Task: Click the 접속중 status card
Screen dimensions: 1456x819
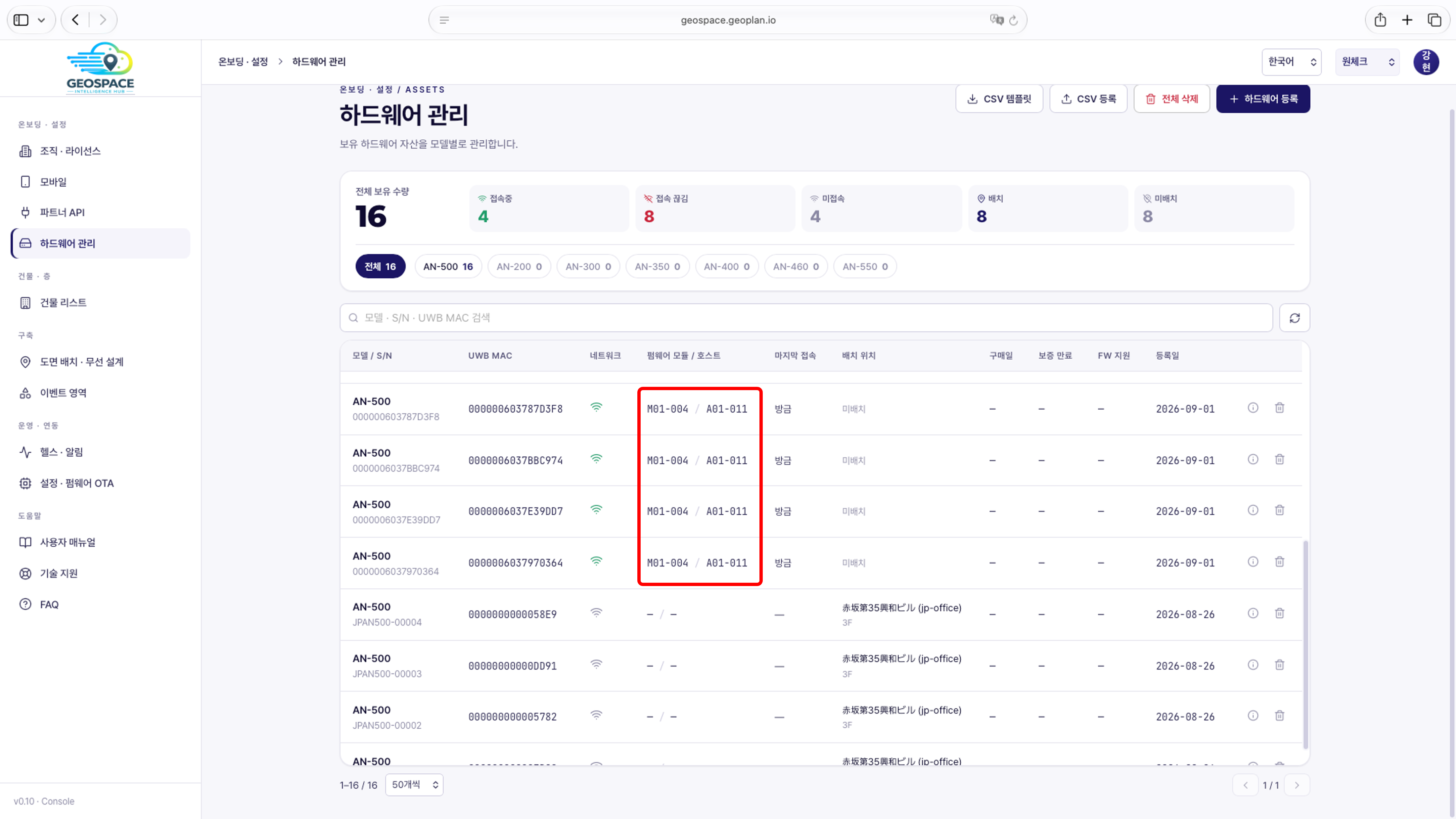Action: (549, 208)
